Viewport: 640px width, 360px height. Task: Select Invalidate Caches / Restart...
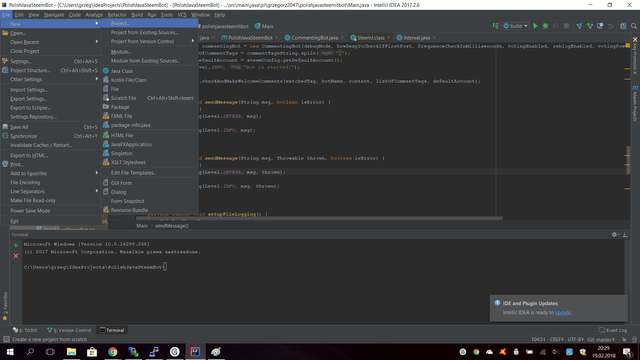tap(51, 145)
